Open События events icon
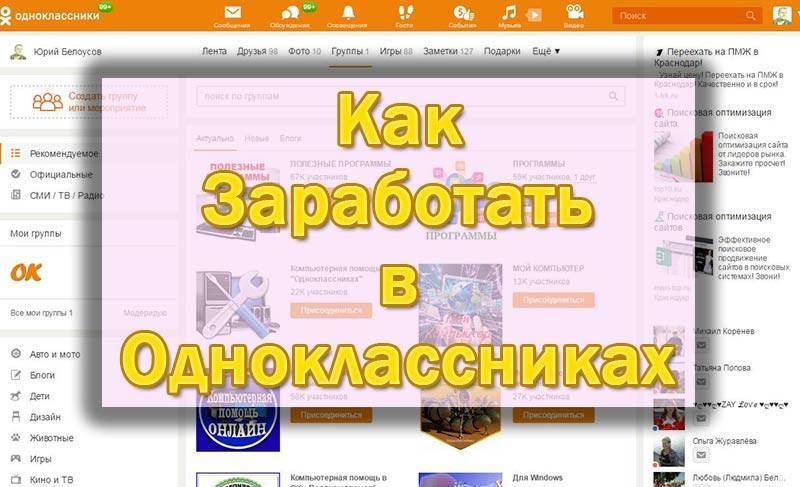 (463, 13)
